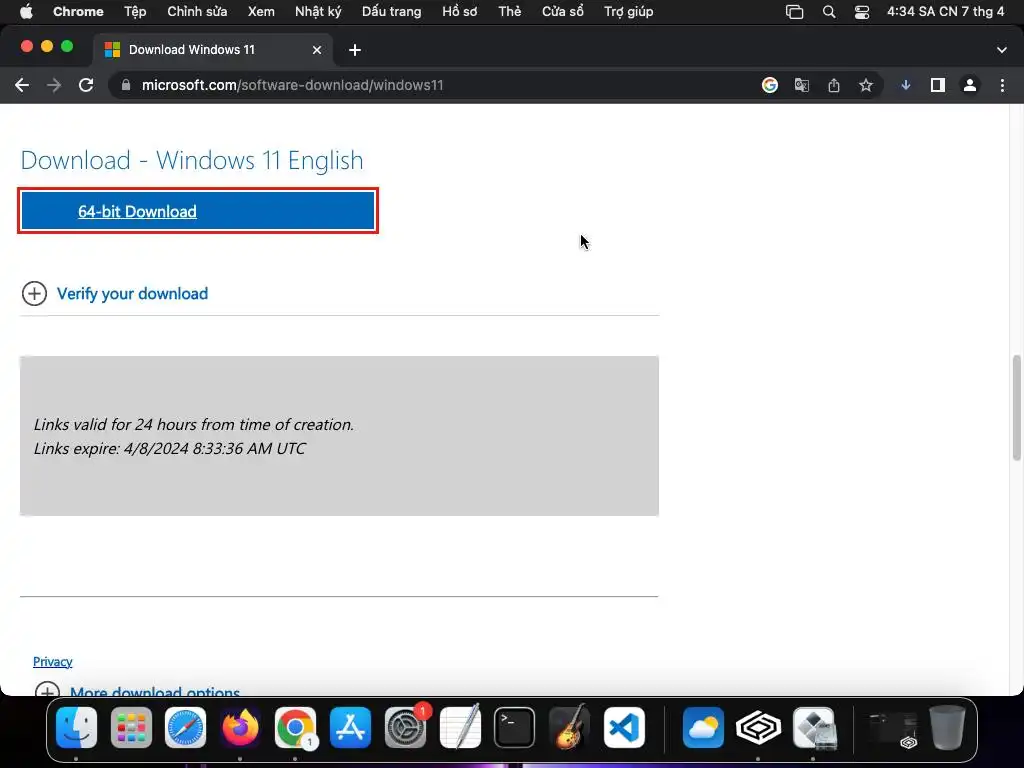The image size is (1024, 768).
Task: Open Control Center in menu bar
Action: (862, 11)
